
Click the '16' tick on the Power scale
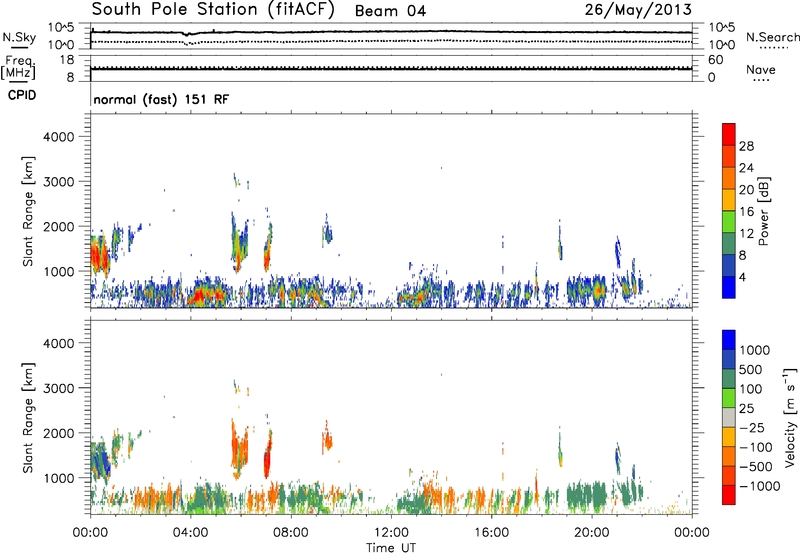(746, 212)
